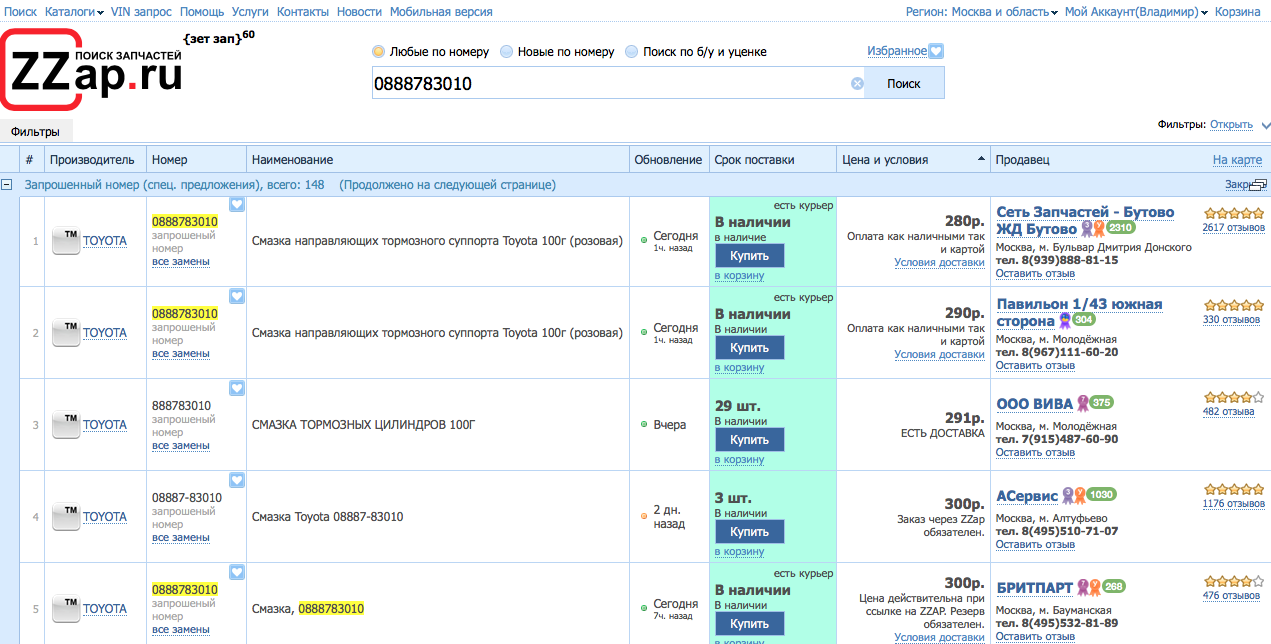Open the На карте map link
This screenshot has width=1271, height=644.
(1237, 160)
